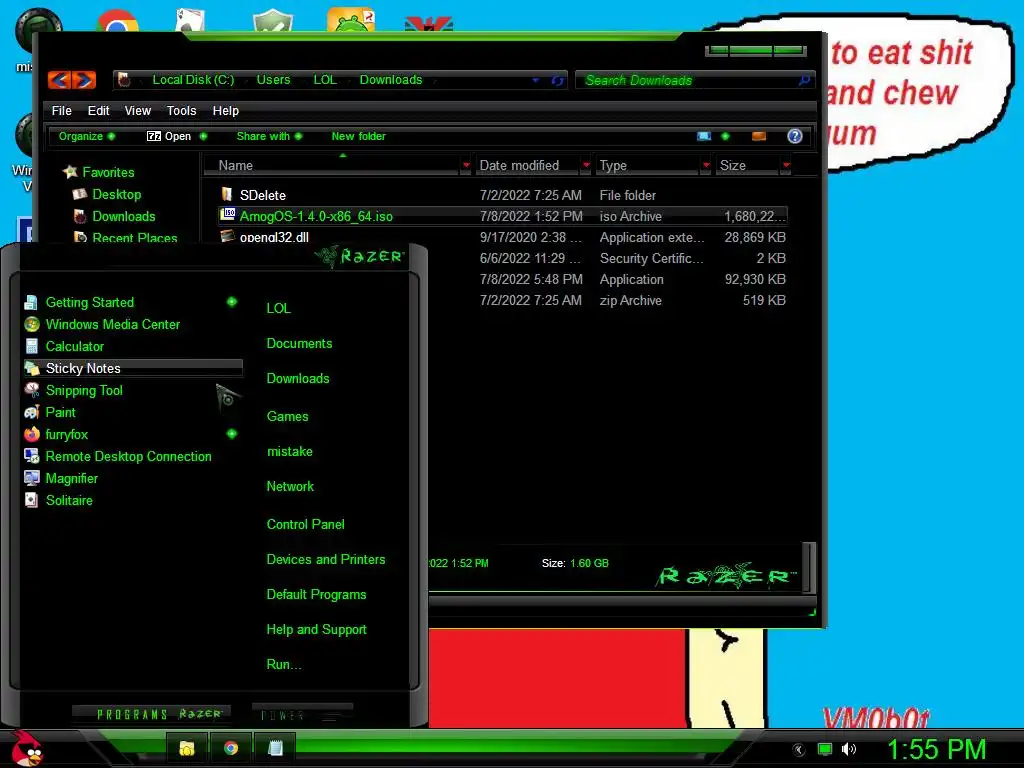Click the network monitor tray icon
The image size is (1024, 768).
[825, 749]
